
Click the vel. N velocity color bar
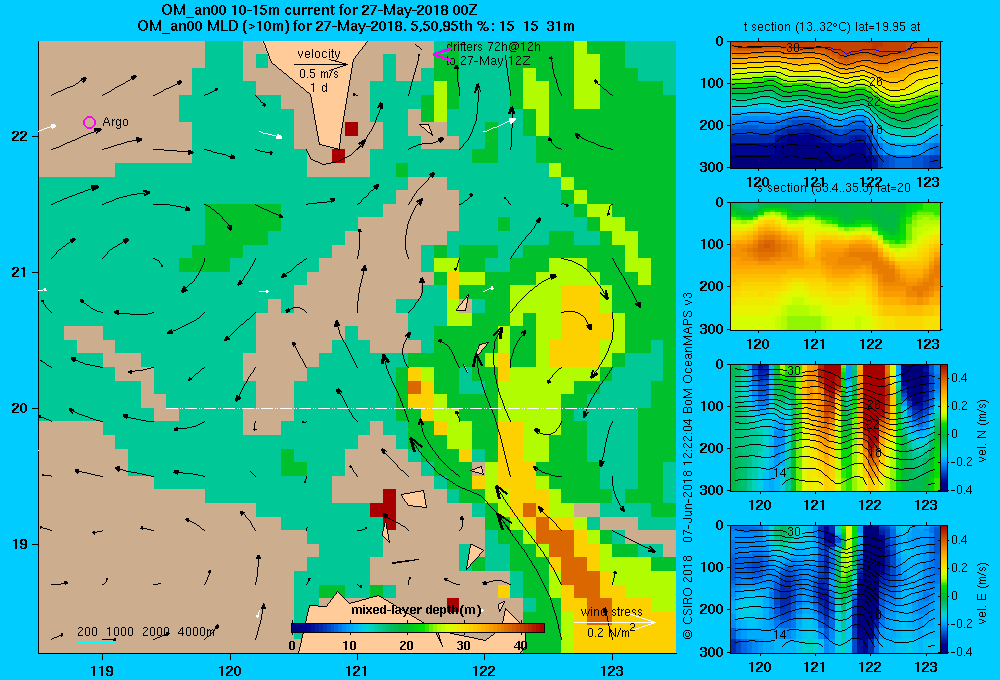point(944,427)
